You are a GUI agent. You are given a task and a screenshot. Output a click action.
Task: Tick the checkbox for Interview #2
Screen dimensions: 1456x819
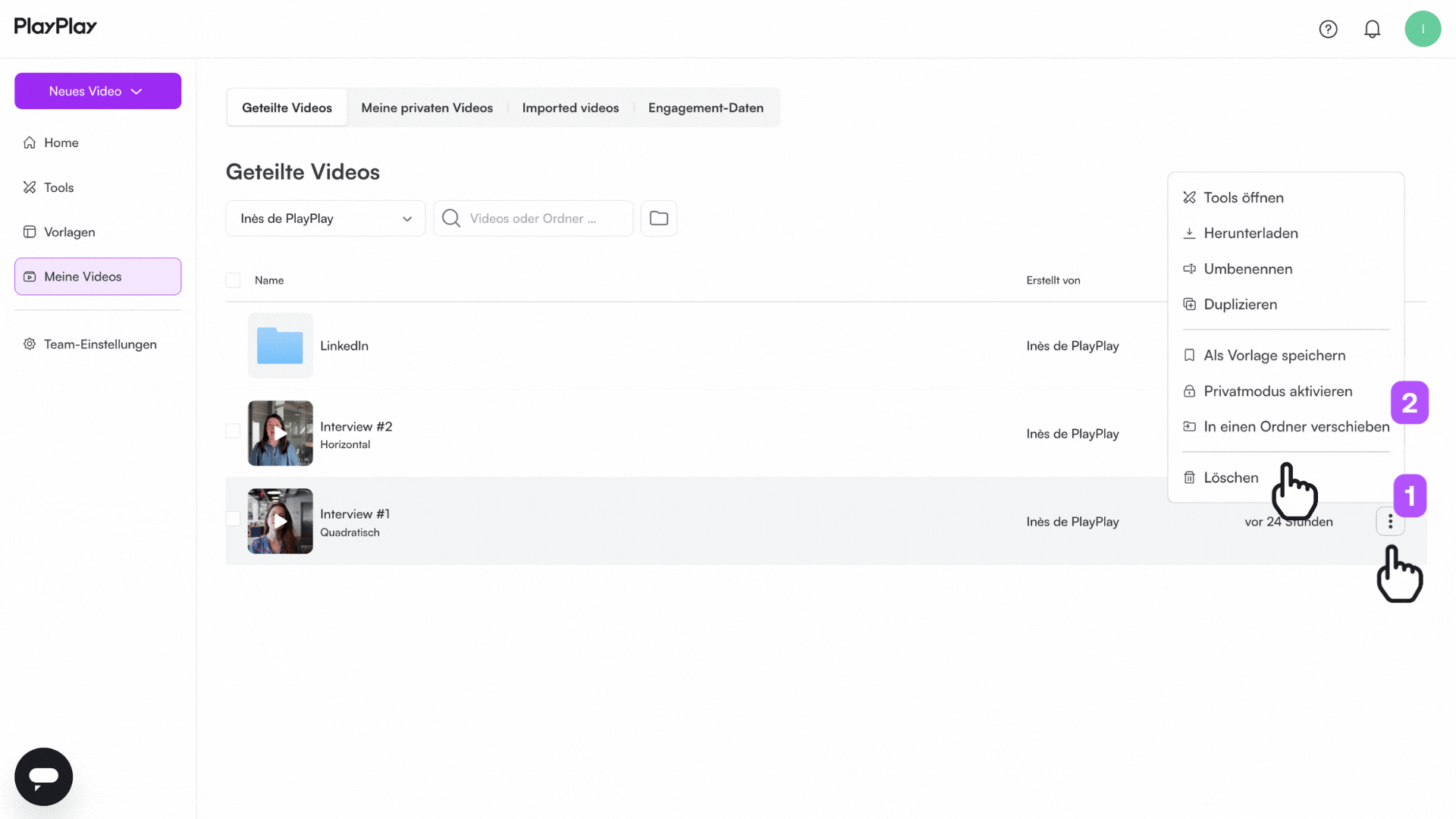[233, 431]
